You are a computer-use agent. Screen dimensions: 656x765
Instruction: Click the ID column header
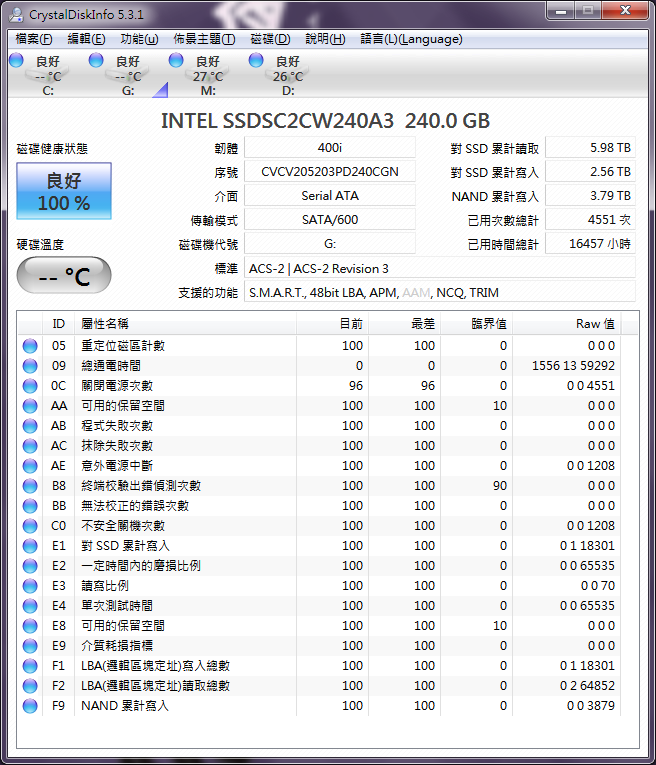tap(59, 323)
